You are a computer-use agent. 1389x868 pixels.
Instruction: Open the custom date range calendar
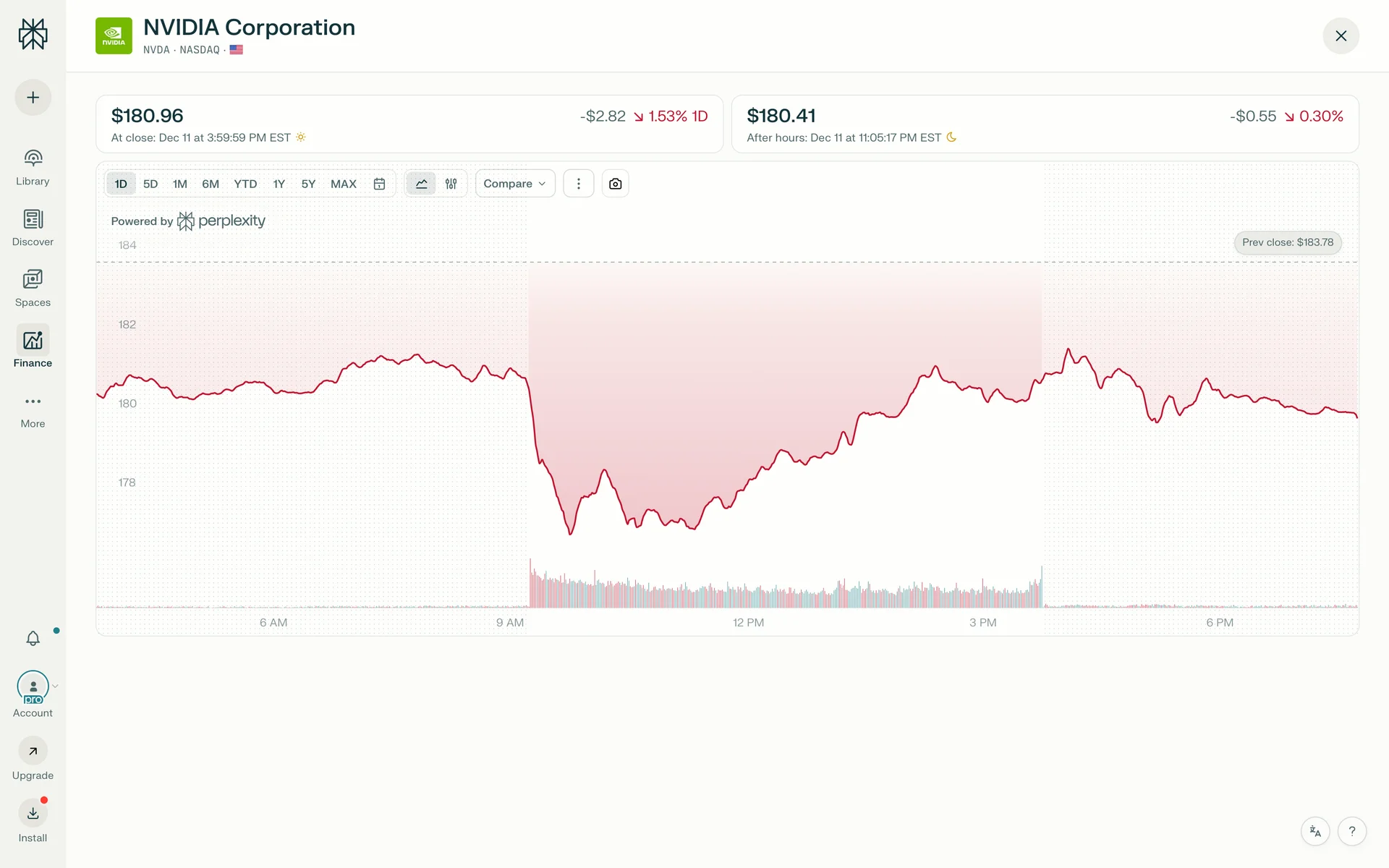point(379,184)
